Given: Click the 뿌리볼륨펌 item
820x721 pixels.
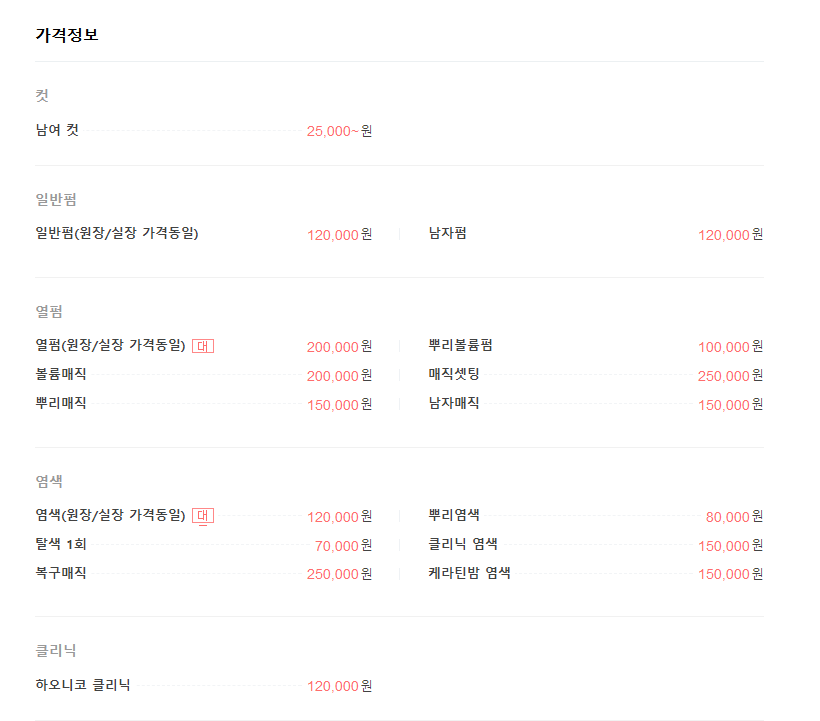Looking at the screenshot, I should 460,345.
